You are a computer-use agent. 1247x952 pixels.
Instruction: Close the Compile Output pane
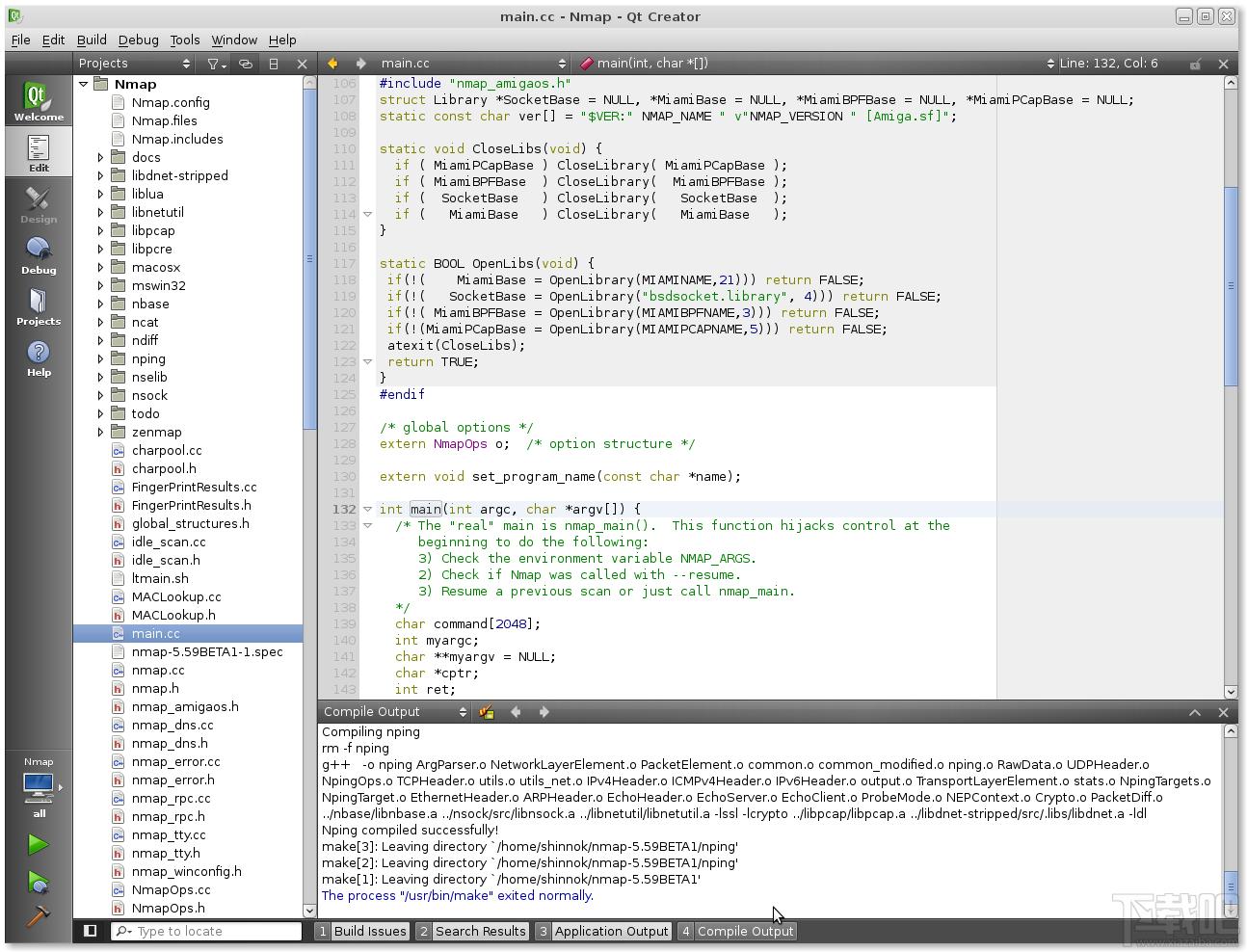(x=1224, y=712)
